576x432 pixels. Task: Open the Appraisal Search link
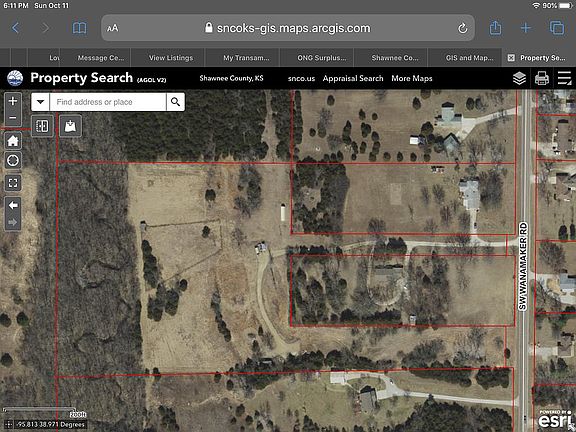click(x=353, y=78)
